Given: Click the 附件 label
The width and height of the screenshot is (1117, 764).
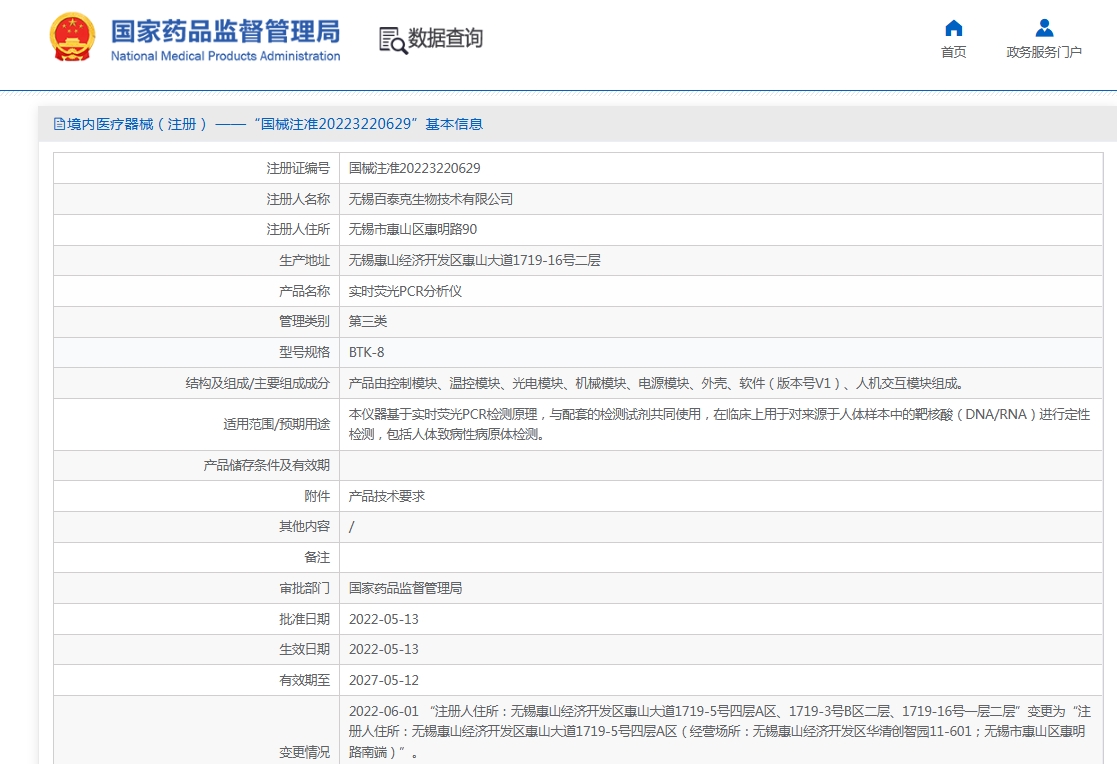Looking at the screenshot, I should tap(317, 496).
